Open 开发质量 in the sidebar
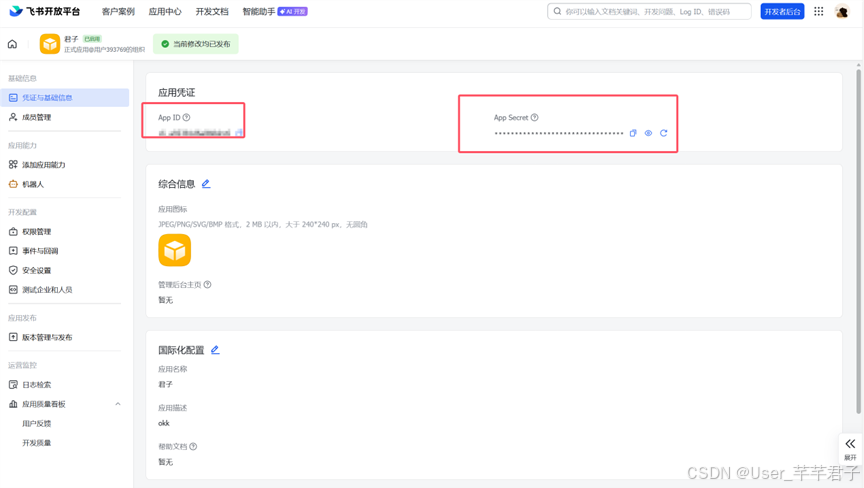The width and height of the screenshot is (864, 488). click(x=37, y=443)
